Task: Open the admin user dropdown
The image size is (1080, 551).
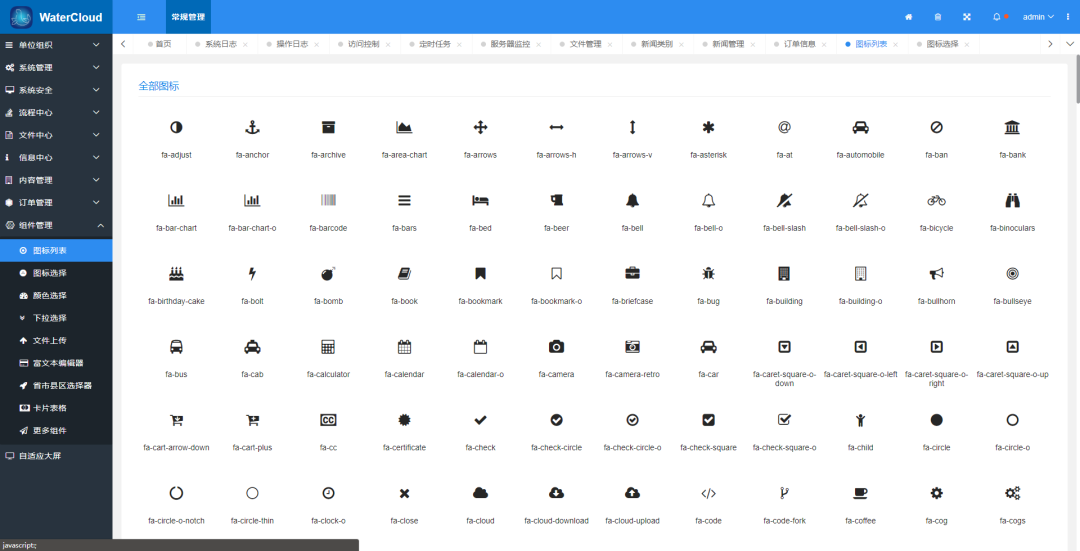Action: click(1038, 17)
